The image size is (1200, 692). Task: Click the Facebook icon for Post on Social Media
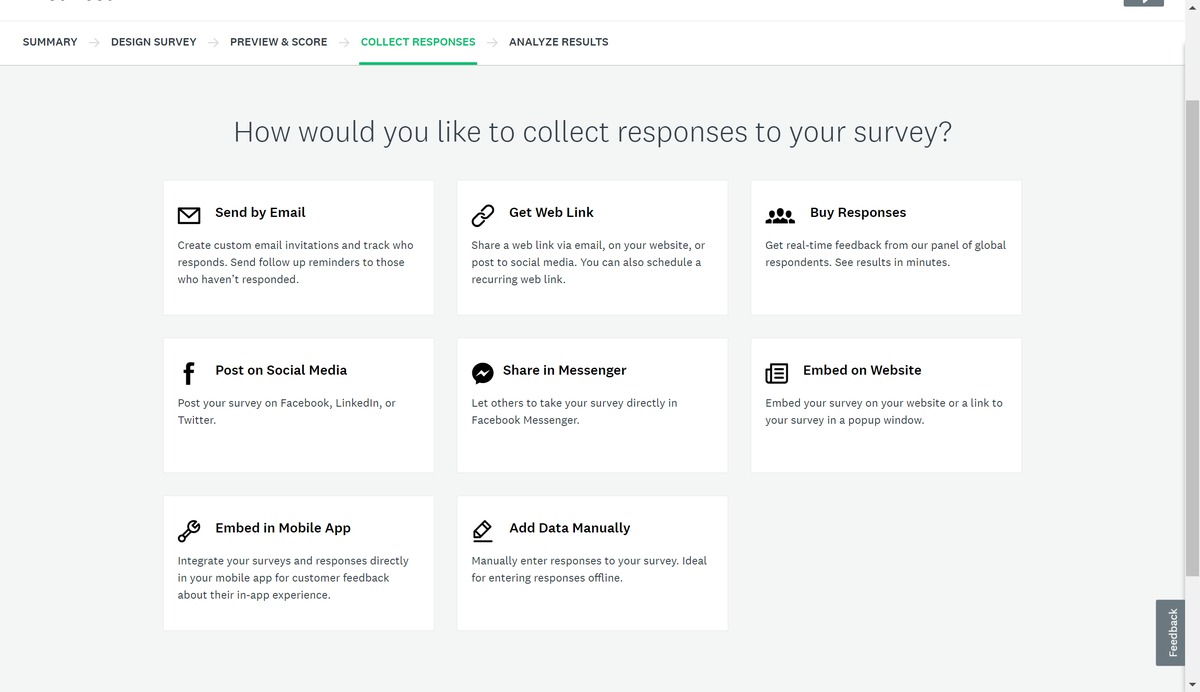point(189,372)
